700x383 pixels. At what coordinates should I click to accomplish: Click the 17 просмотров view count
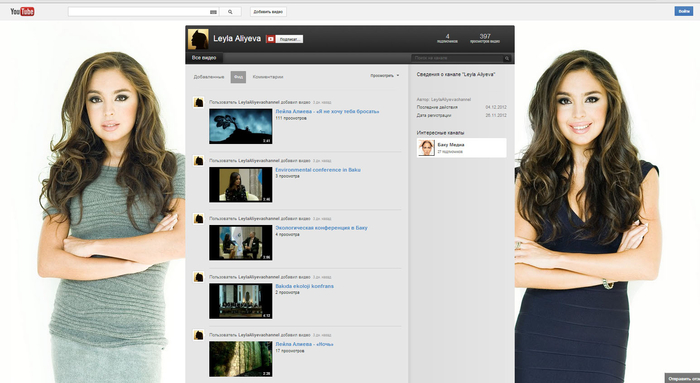pos(290,351)
